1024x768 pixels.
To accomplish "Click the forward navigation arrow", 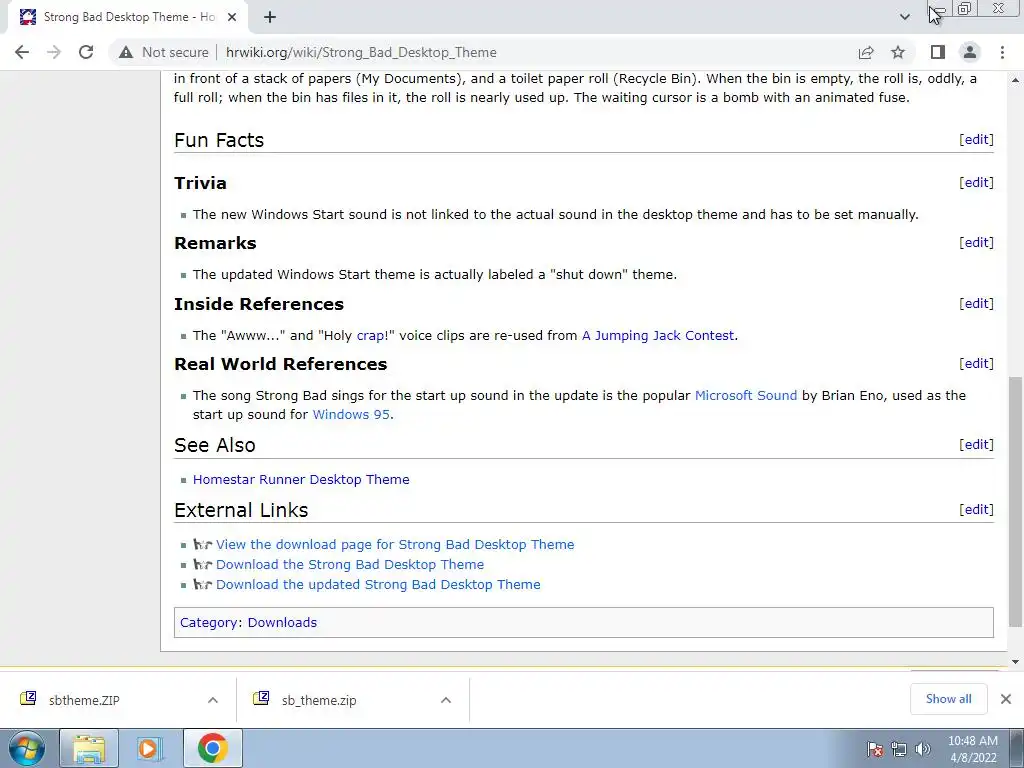I will [x=54, y=52].
